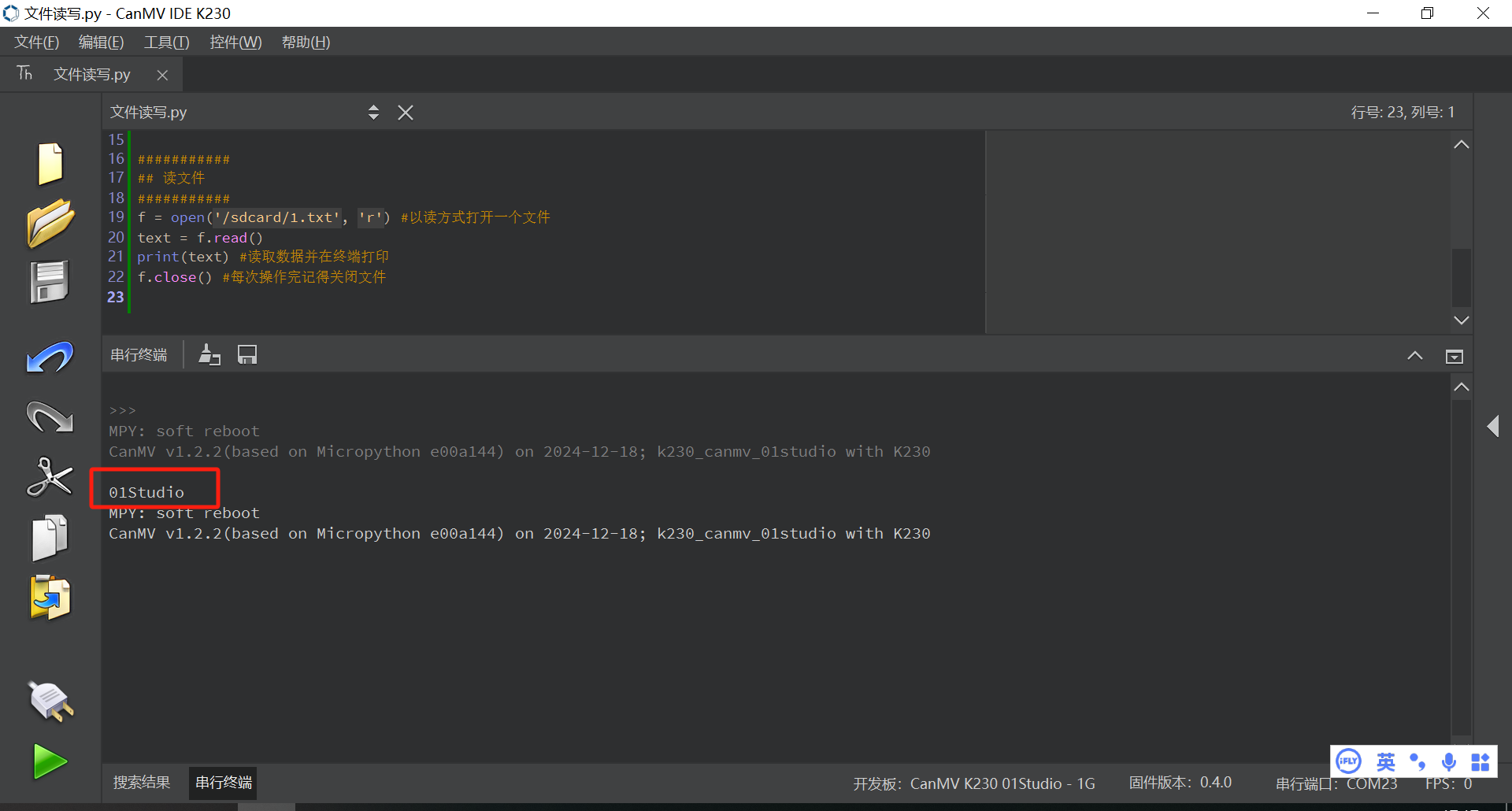Click the editor scrollbar down arrow
1512x811 pixels.
click(1461, 320)
